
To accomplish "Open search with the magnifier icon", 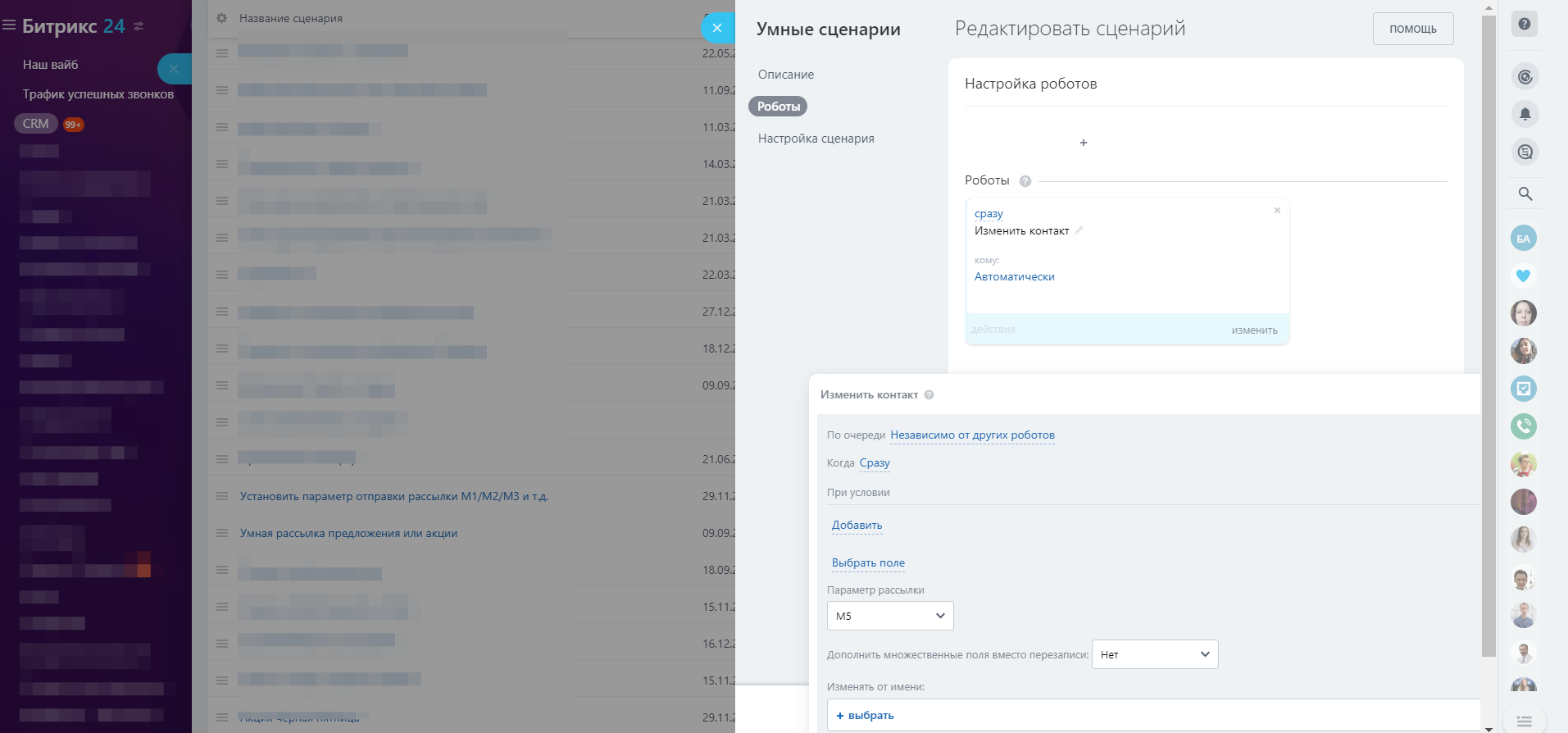I will tap(1525, 194).
